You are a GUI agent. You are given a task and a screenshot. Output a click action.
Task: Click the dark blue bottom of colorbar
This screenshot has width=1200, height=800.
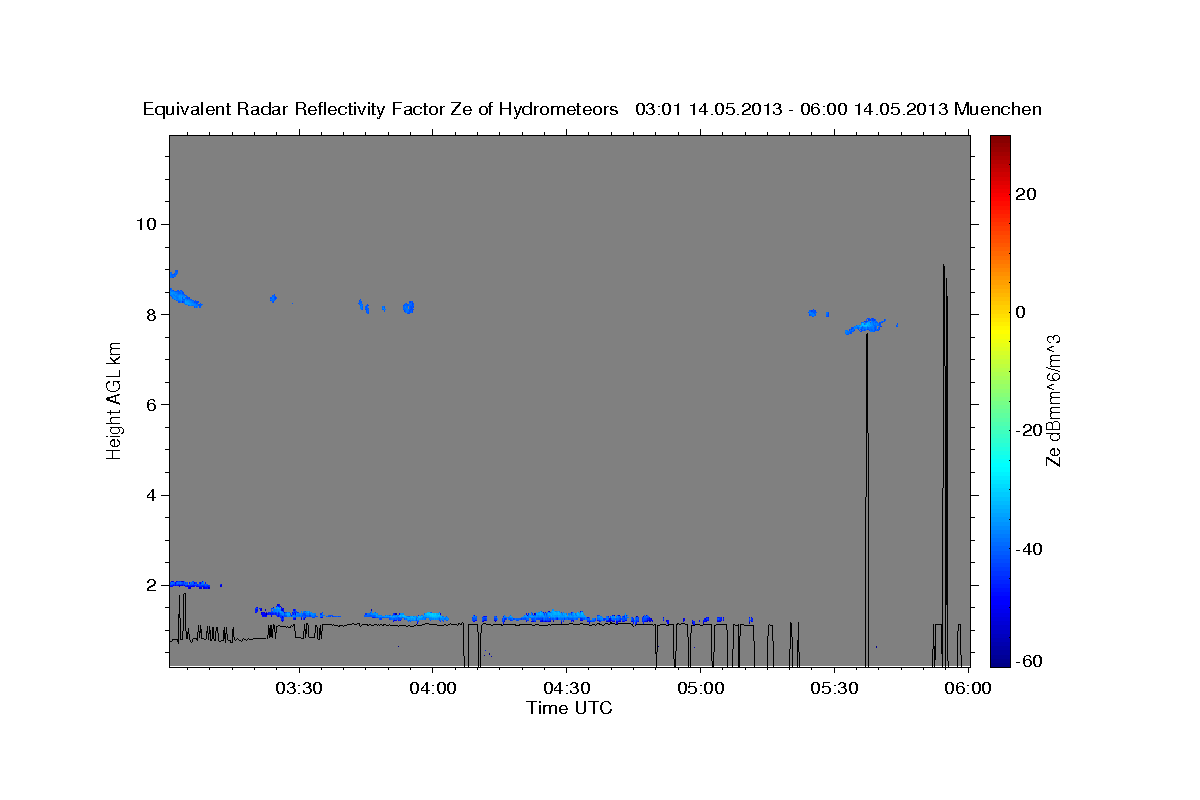point(1001,655)
